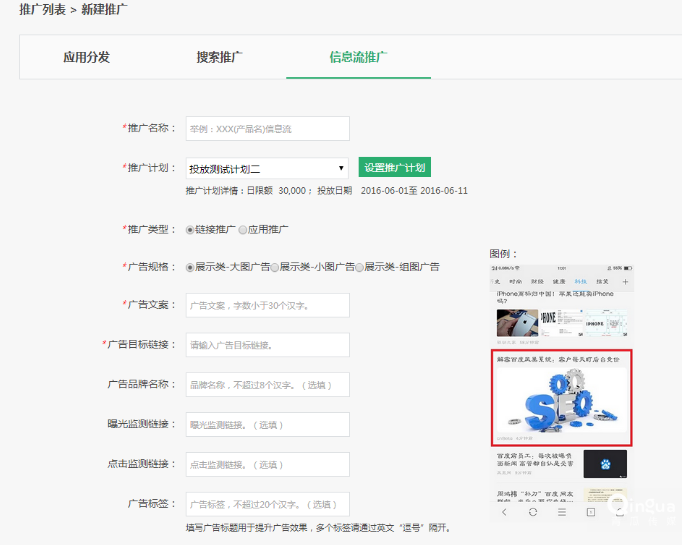Click the 推广计划详情 date range text
Image resolution: width=682 pixels, height=545 pixels.
point(414,191)
